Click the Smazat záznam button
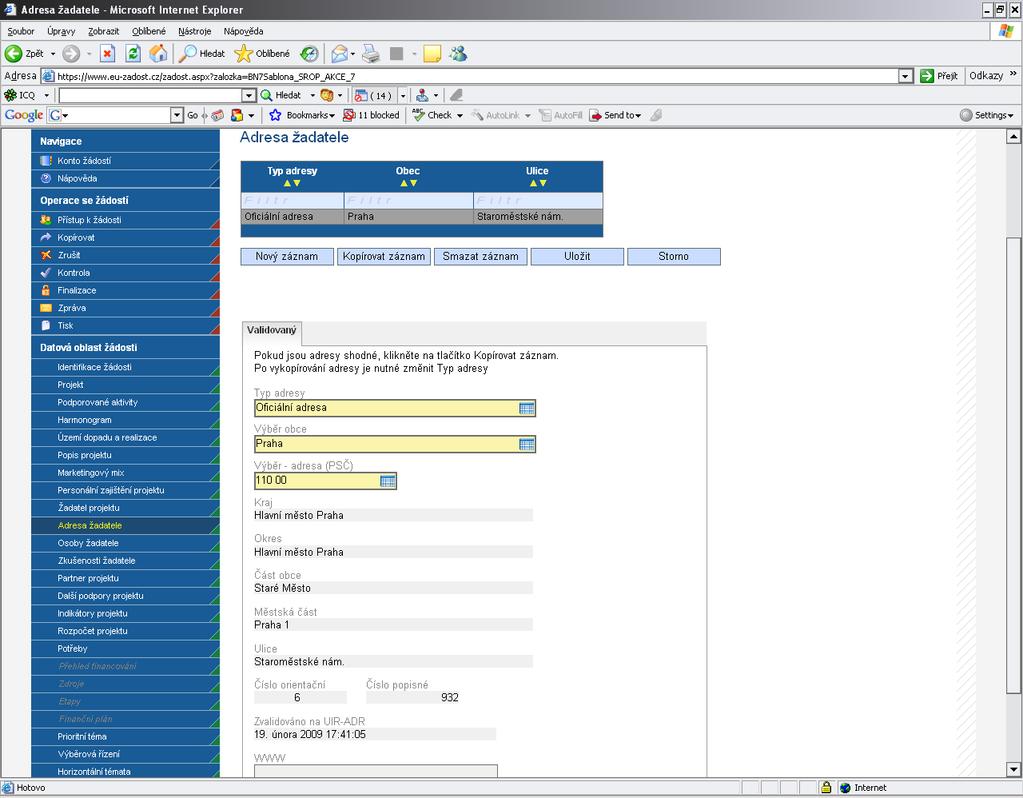Screen dimensions: 1023x798 point(480,256)
